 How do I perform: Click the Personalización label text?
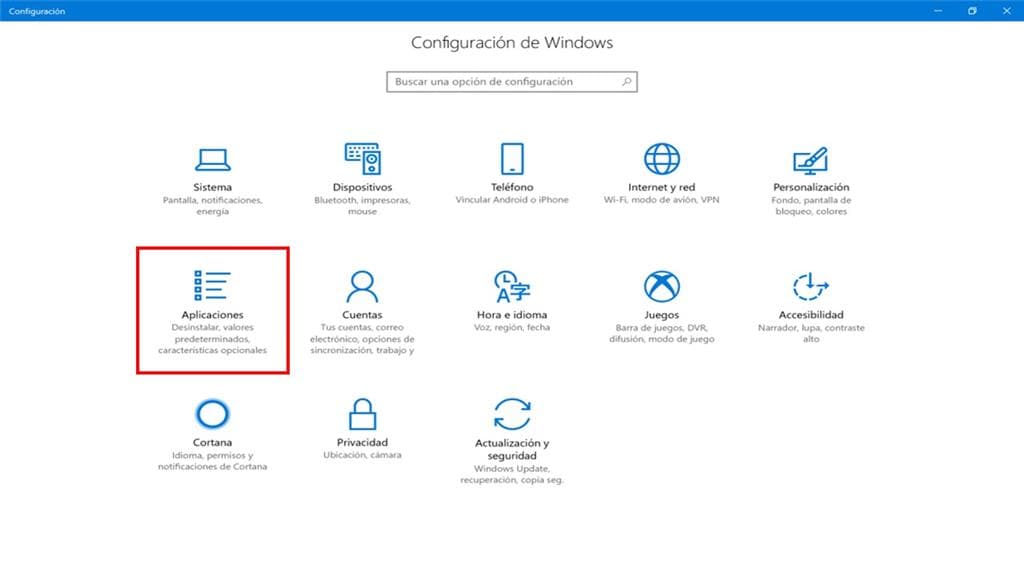[x=811, y=187]
